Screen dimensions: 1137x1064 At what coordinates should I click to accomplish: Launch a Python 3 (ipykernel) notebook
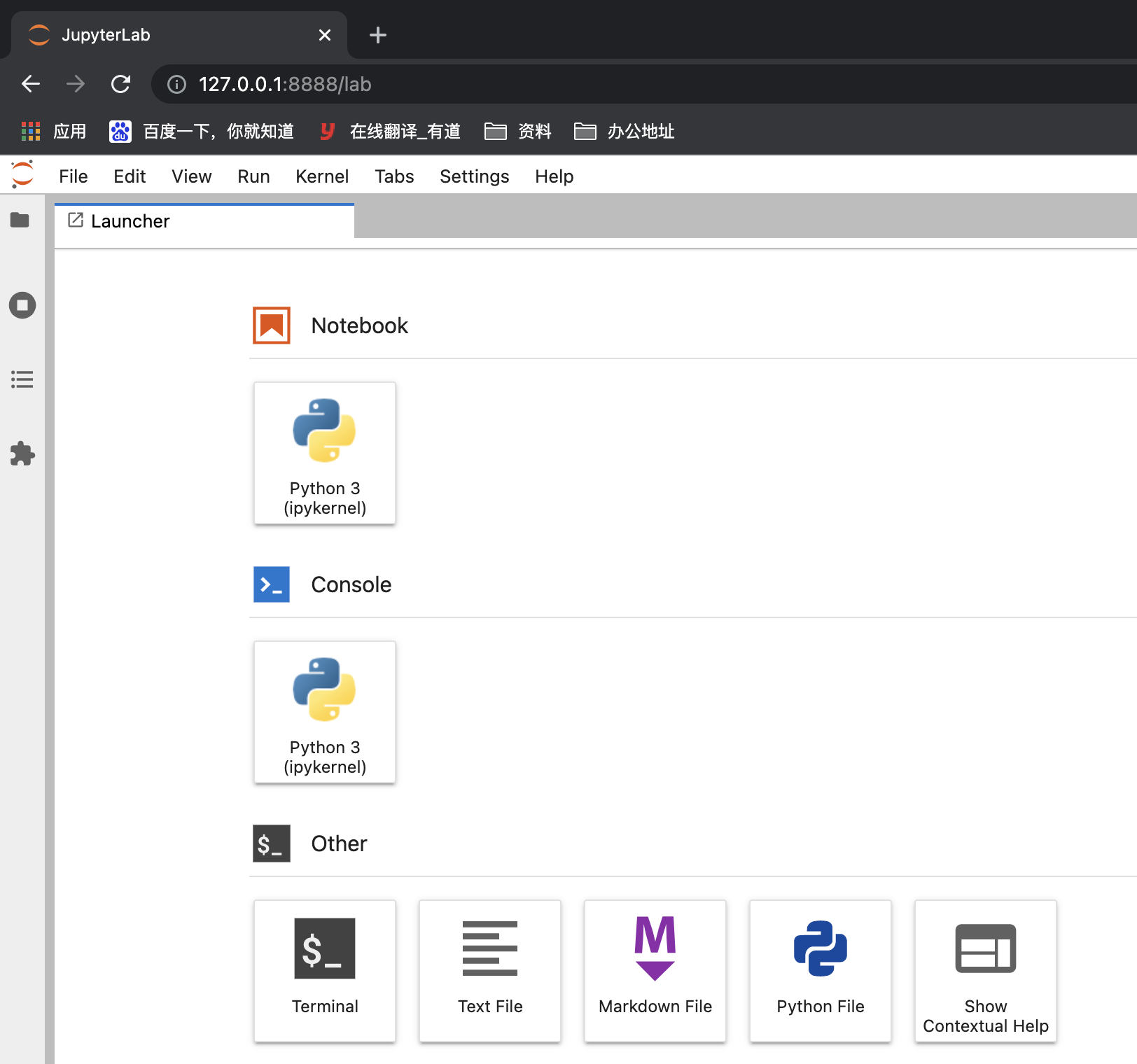324,453
